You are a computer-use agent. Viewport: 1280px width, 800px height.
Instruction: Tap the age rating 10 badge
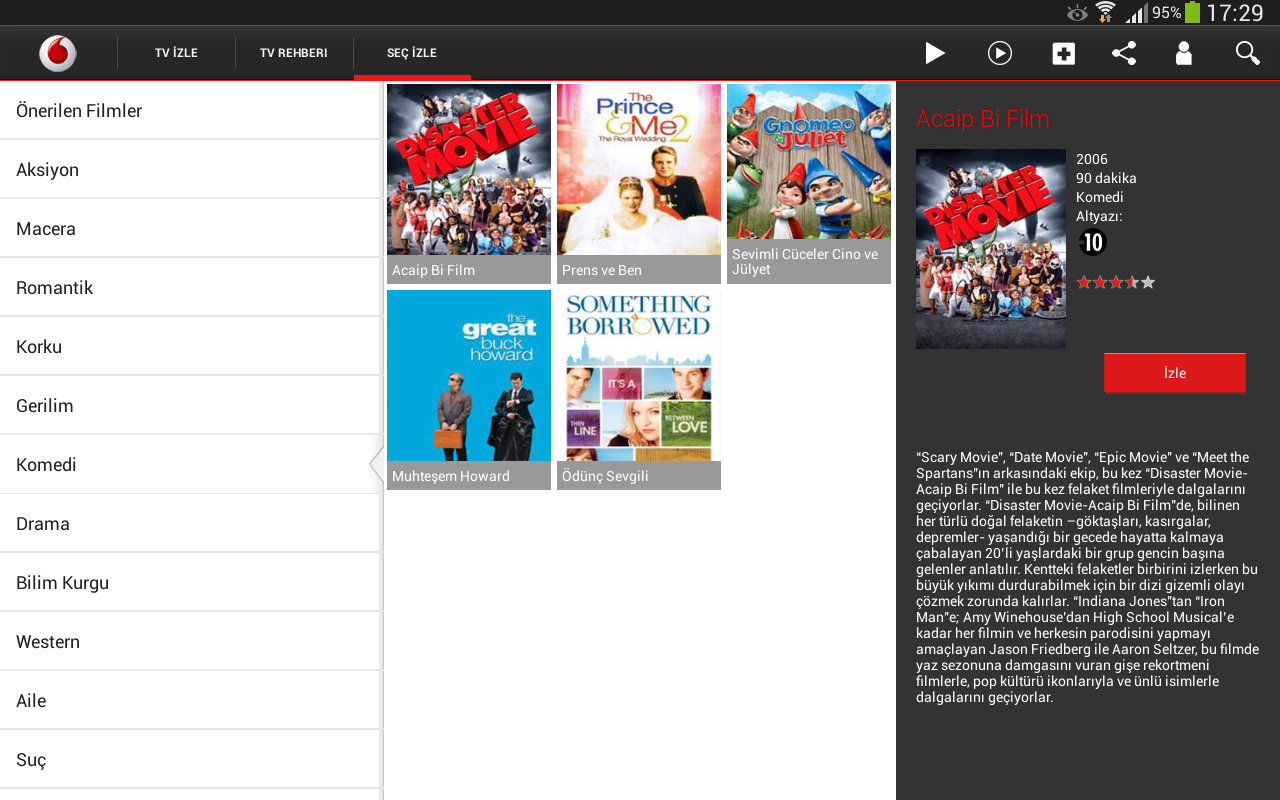1092,243
